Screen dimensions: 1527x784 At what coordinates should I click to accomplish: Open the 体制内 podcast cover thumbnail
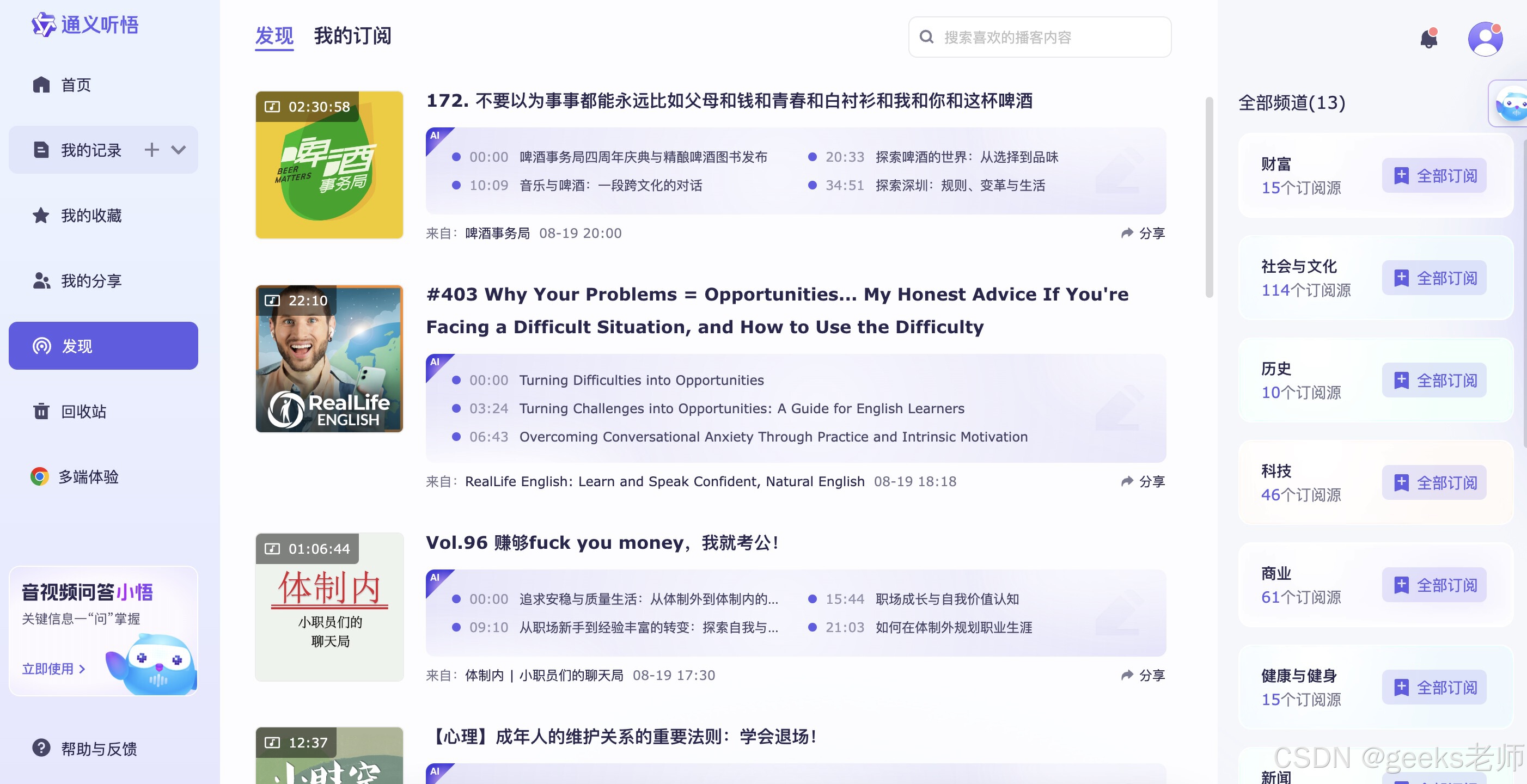click(x=329, y=607)
